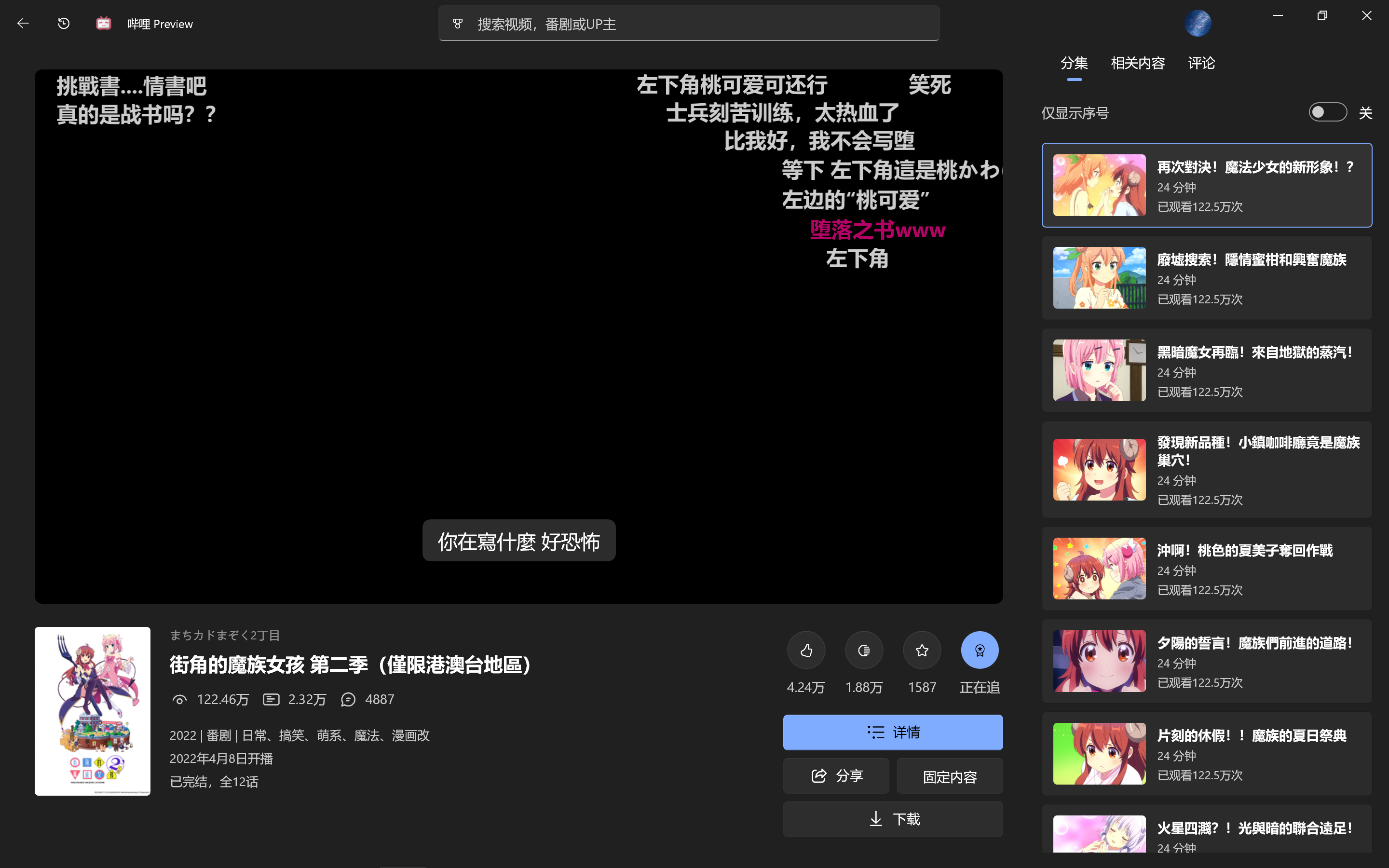The image size is (1389, 868).
Task: Click the Bilibili app logo icon
Action: pyautogui.click(x=103, y=24)
